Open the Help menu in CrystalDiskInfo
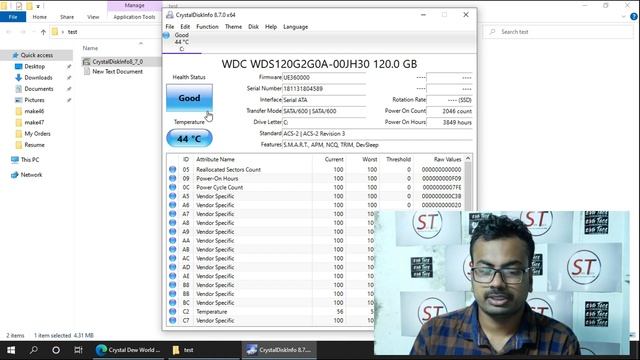640x360 pixels. 271,27
